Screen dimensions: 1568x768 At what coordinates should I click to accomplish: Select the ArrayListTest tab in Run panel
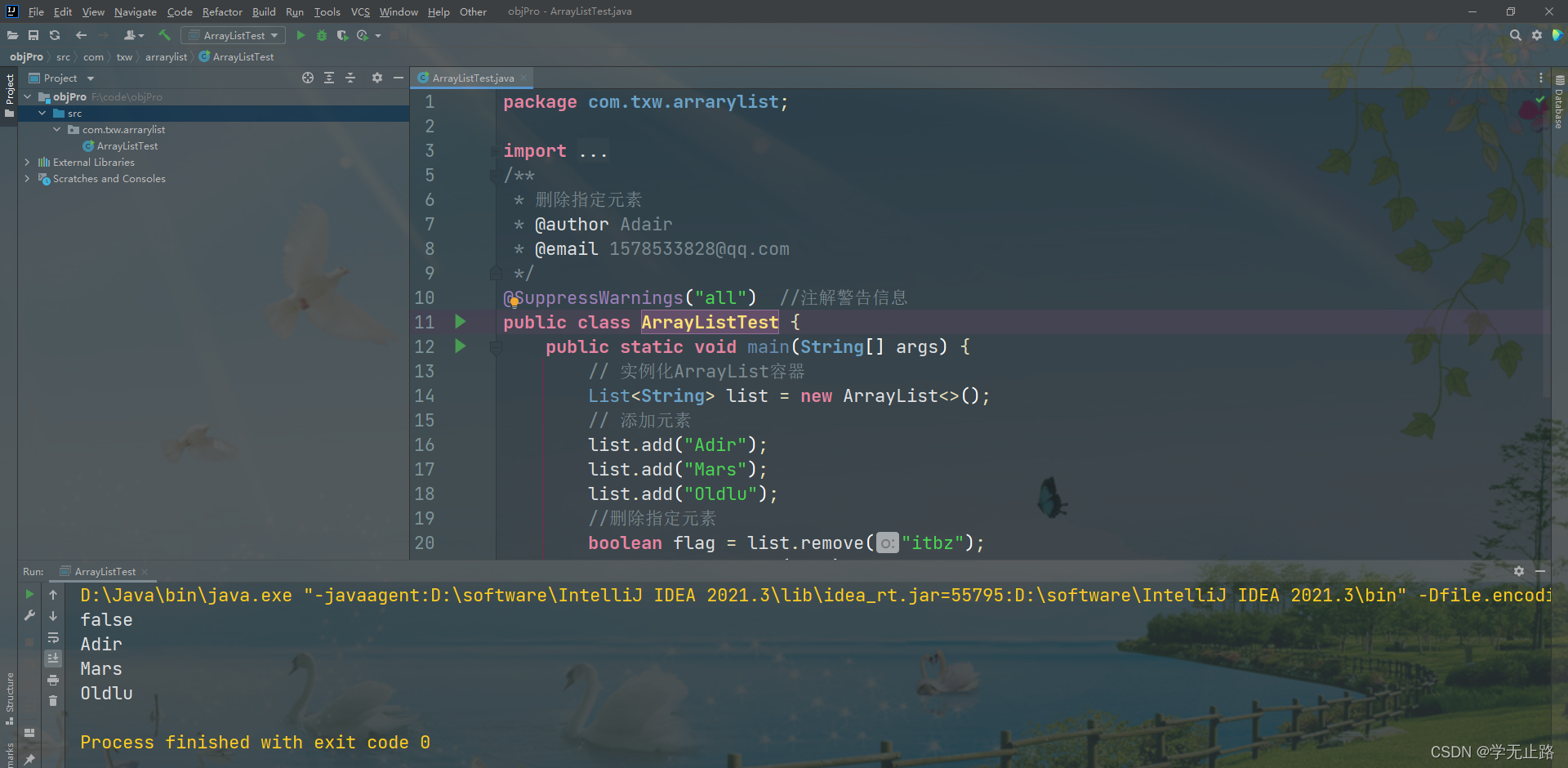pos(105,571)
